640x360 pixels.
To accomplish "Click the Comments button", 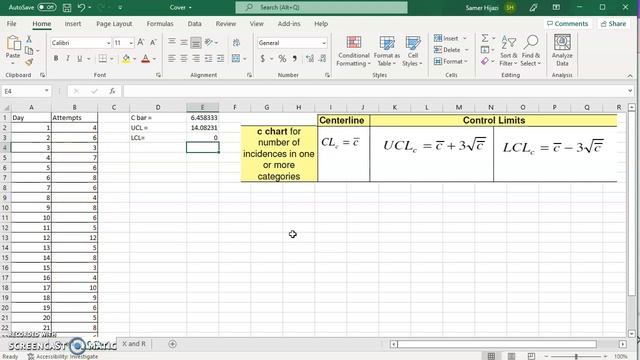I will coord(568,24).
